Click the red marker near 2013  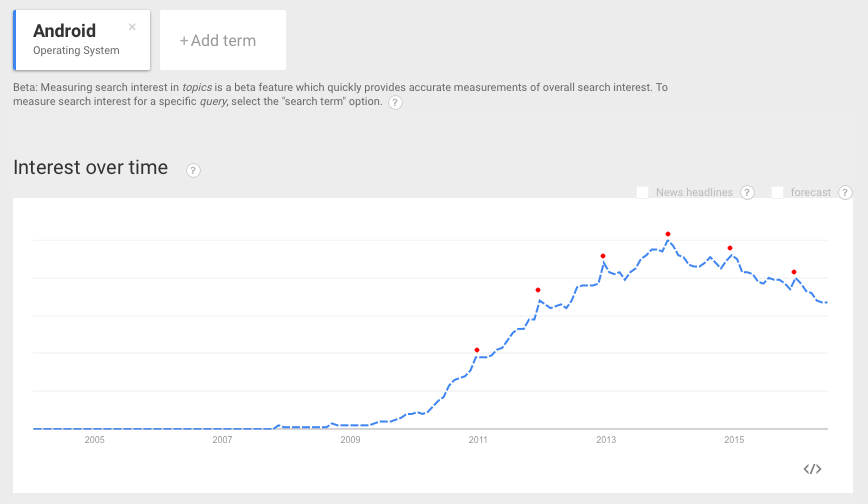coord(603,256)
